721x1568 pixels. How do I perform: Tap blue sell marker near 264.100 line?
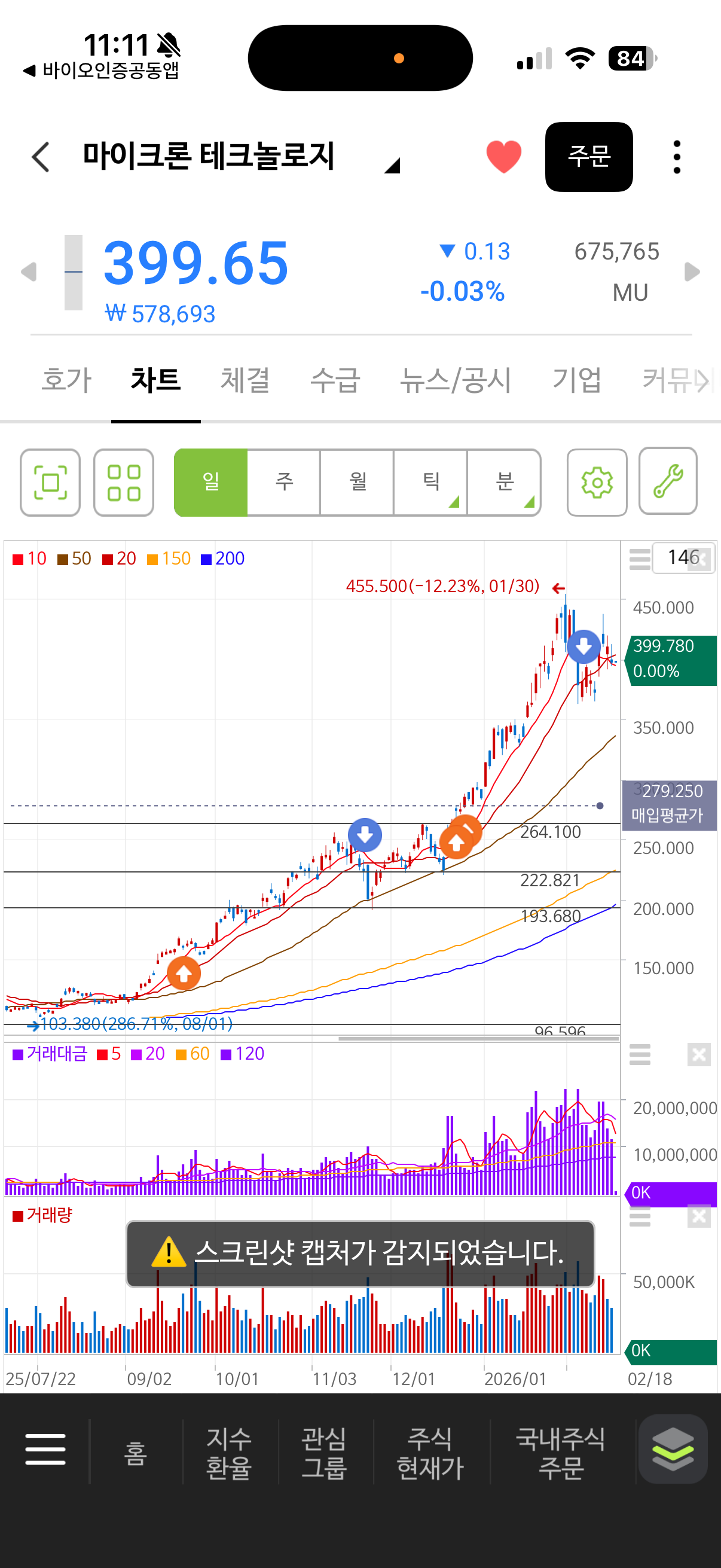click(365, 835)
